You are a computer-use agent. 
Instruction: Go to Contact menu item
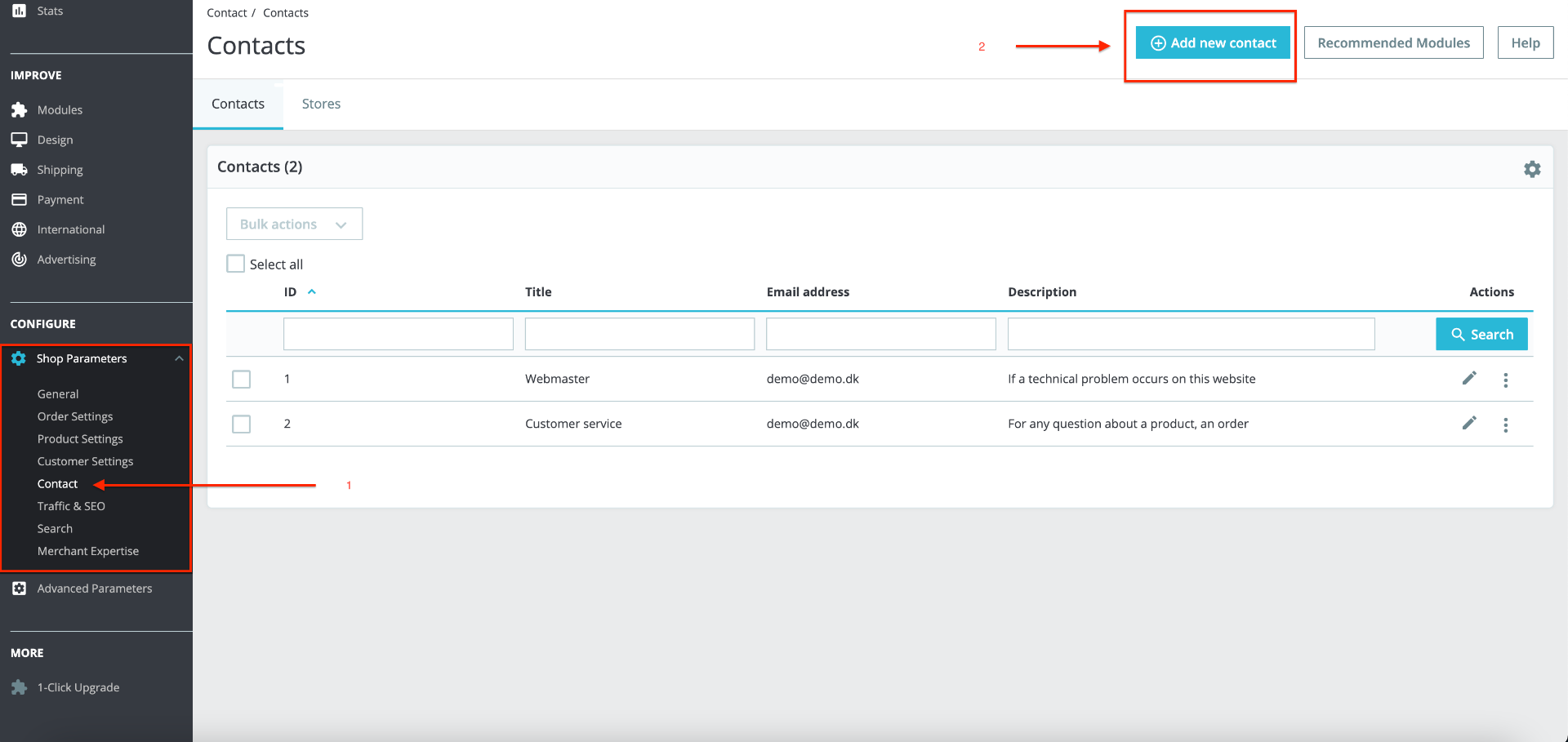click(x=57, y=483)
